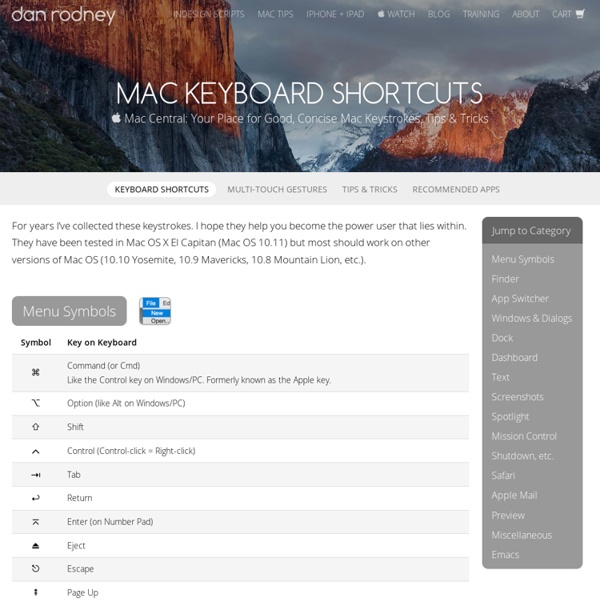Jump to Apple Mail category
Screen dimensions: 600x600
[x=514, y=496]
